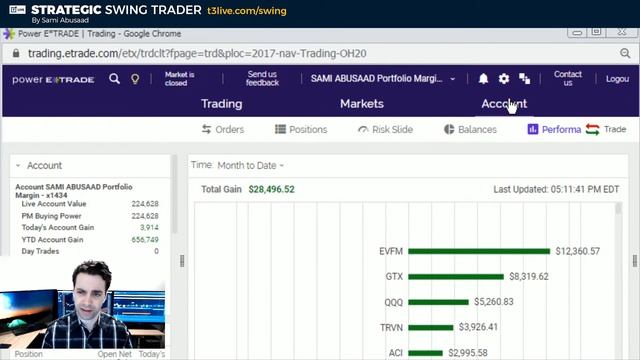Click the Contact us link
Viewport: 640px width, 360px height.
pyautogui.click(x=568, y=78)
